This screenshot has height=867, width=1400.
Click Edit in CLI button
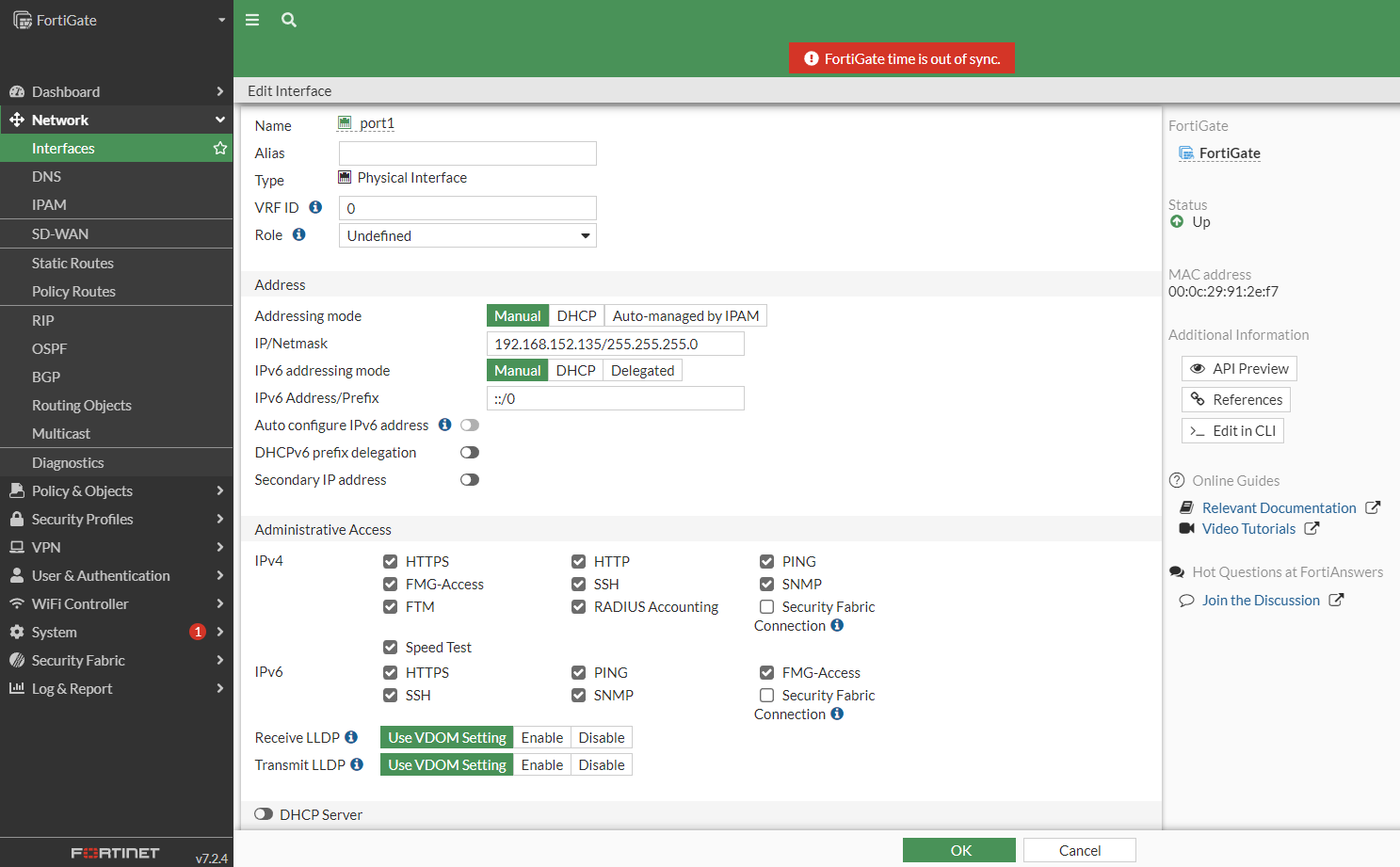coord(1232,430)
